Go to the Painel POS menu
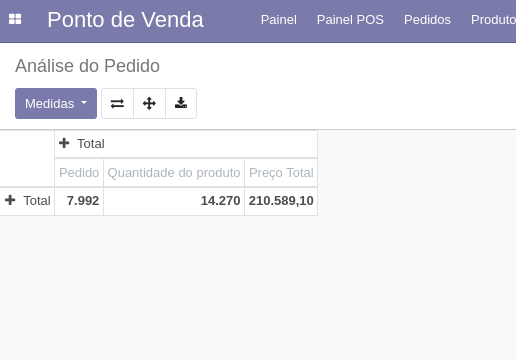The image size is (516, 360). pos(350,20)
